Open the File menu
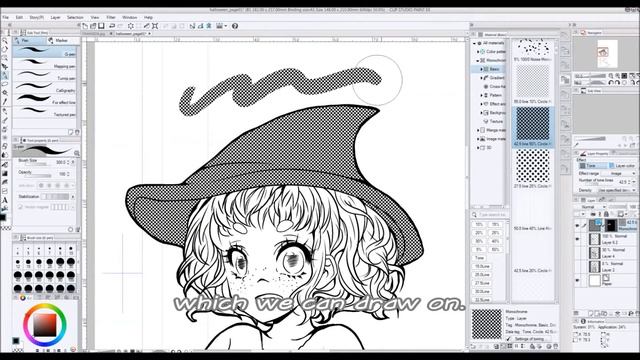Viewport: 640px width, 360px height. [5, 18]
